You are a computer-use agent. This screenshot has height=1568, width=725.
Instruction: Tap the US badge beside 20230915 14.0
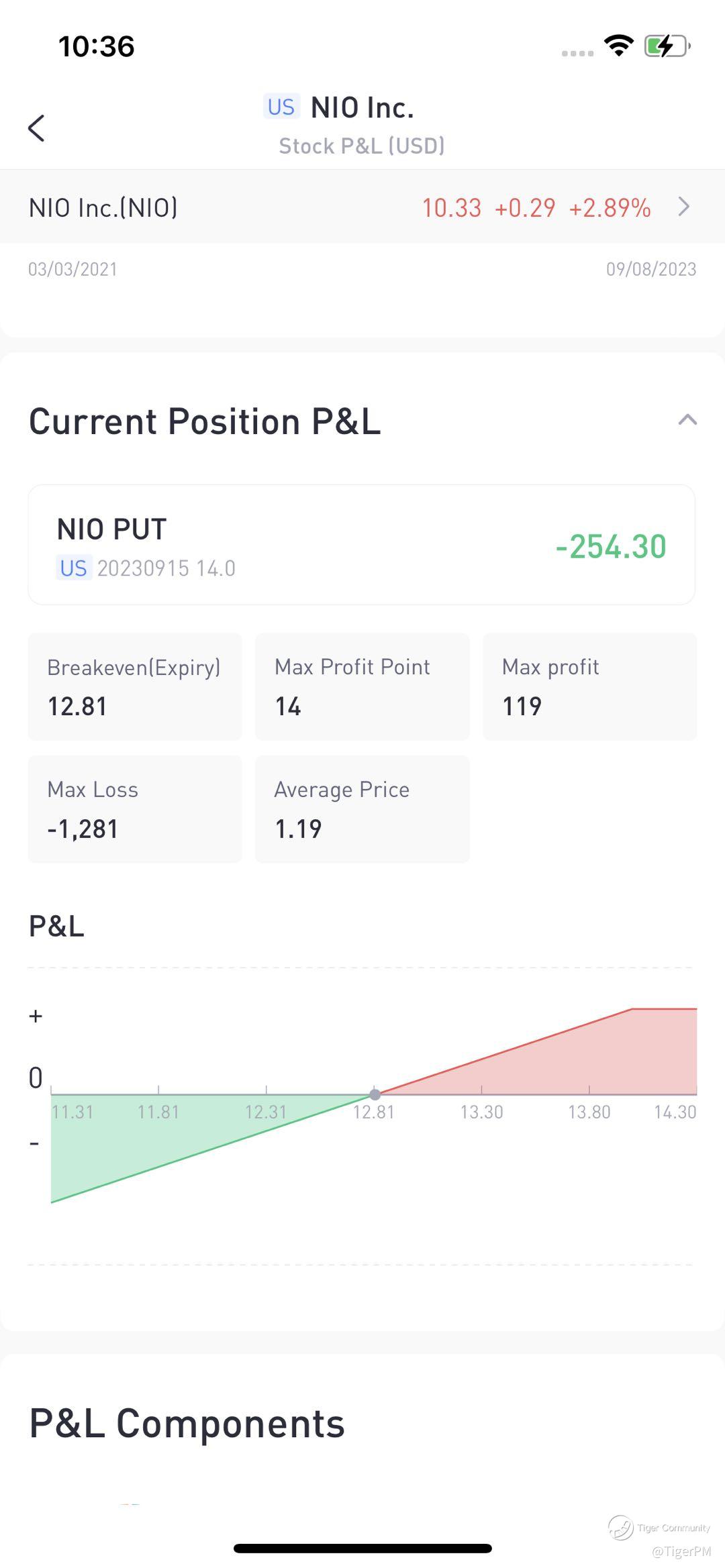point(73,568)
